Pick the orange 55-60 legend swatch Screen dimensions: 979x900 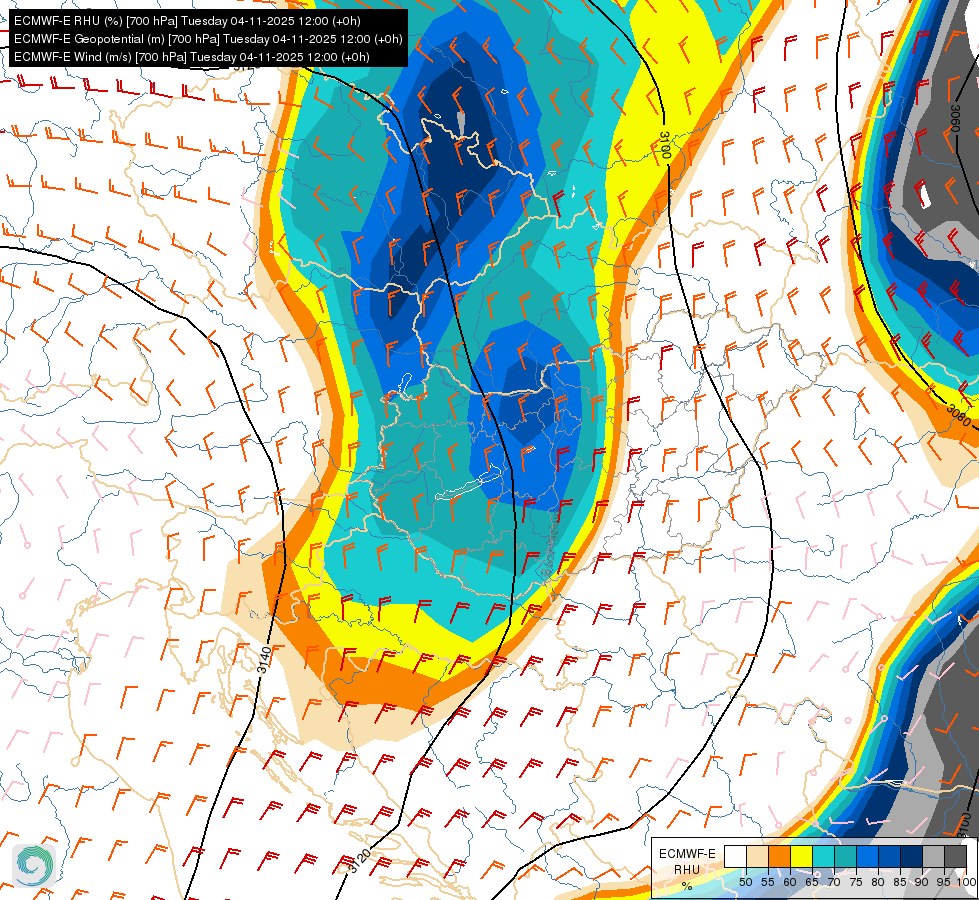[x=779, y=856]
